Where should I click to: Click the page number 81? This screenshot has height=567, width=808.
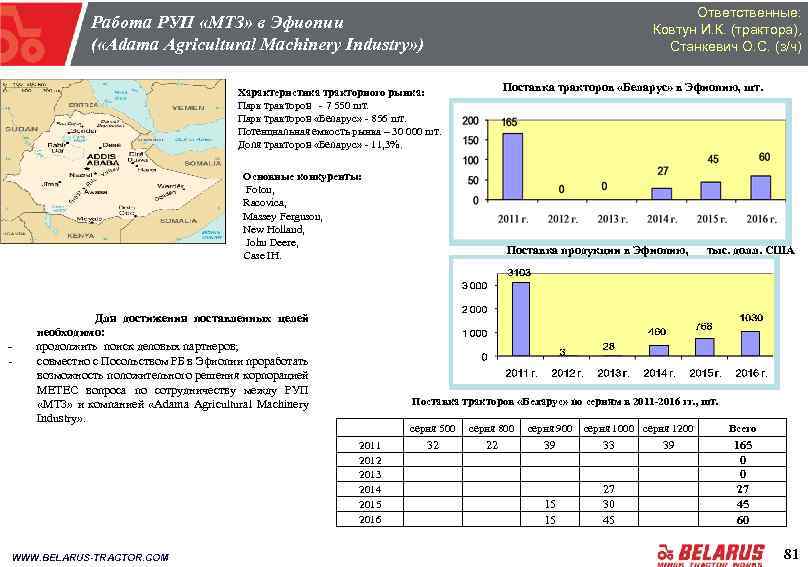click(791, 554)
